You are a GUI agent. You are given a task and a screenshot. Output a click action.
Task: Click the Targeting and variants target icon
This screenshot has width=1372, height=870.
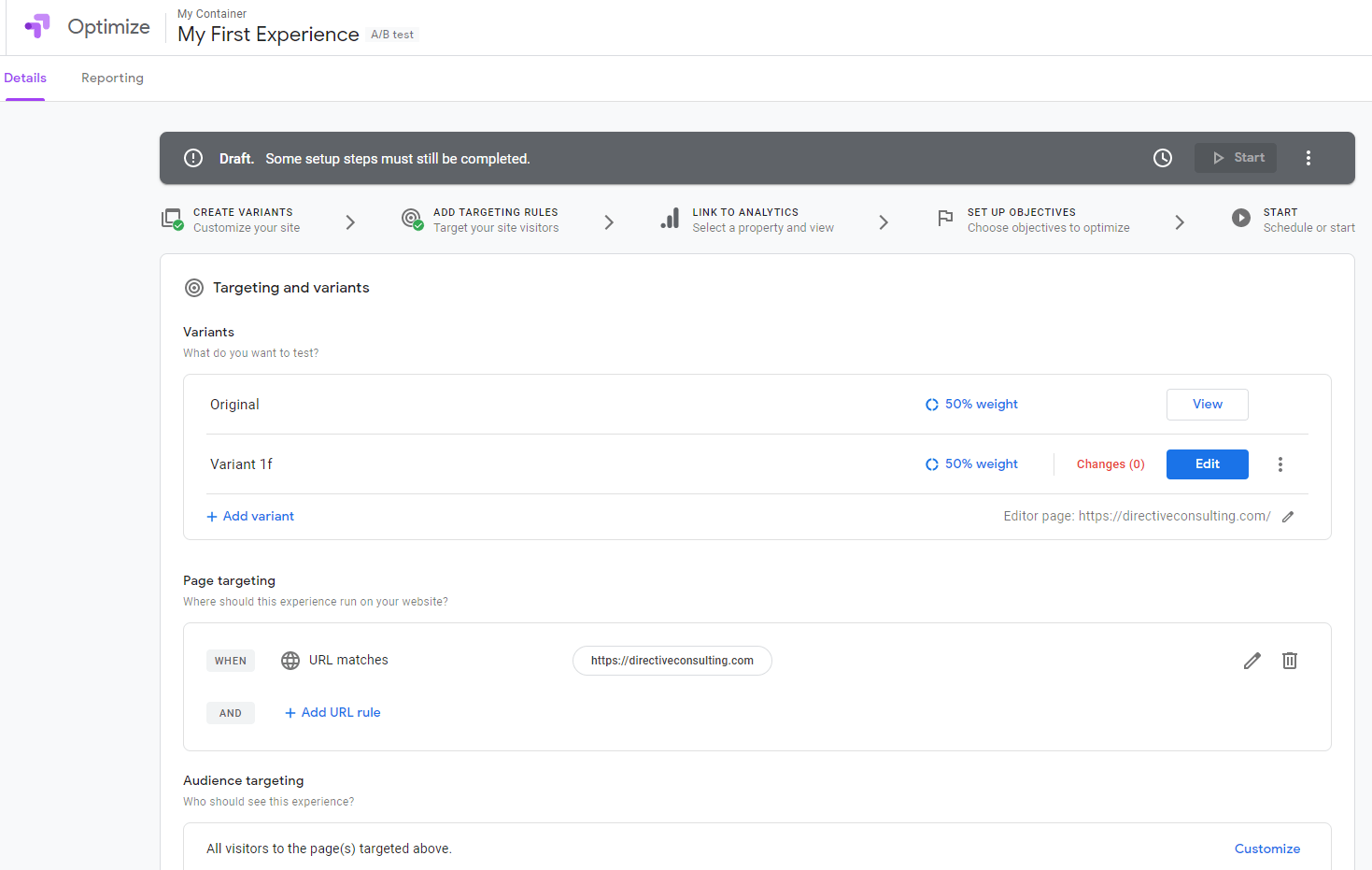coord(194,288)
